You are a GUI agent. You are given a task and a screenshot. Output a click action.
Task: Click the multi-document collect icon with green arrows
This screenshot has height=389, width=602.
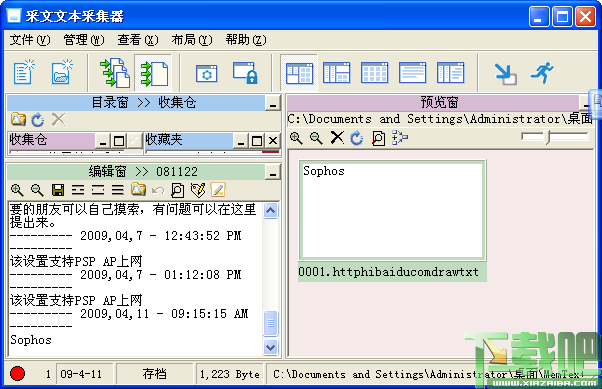click(x=114, y=73)
